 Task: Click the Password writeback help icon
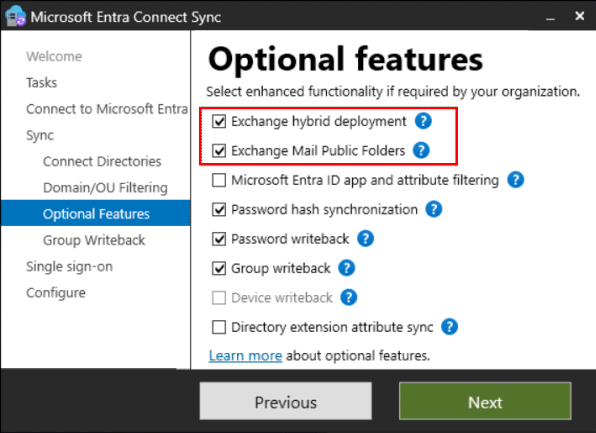point(365,239)
